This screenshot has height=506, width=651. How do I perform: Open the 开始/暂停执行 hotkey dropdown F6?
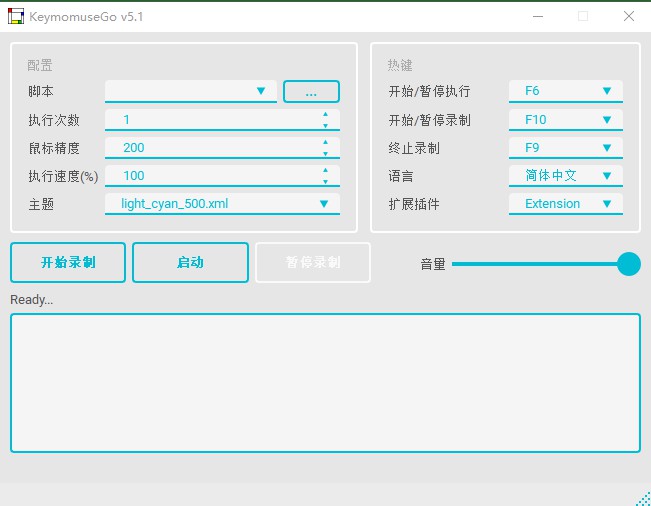(565, 91)
